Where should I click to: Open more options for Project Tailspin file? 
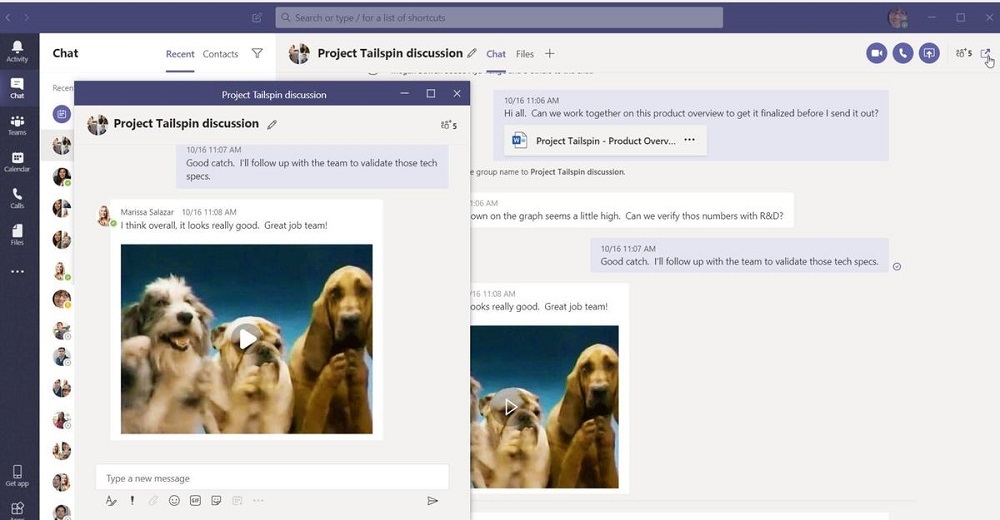coord(689,141)
